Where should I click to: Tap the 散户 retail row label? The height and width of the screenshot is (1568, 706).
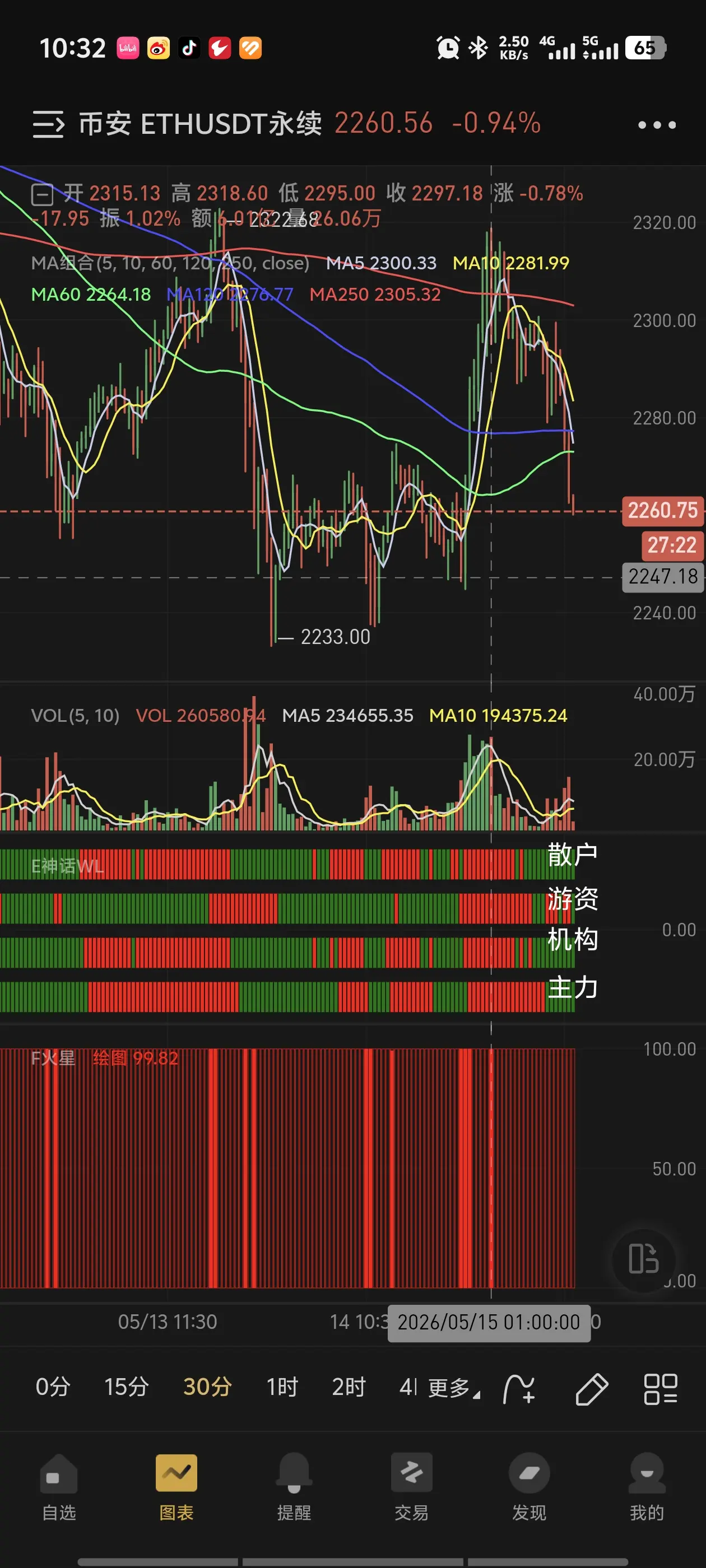click(x=573, y=855)
